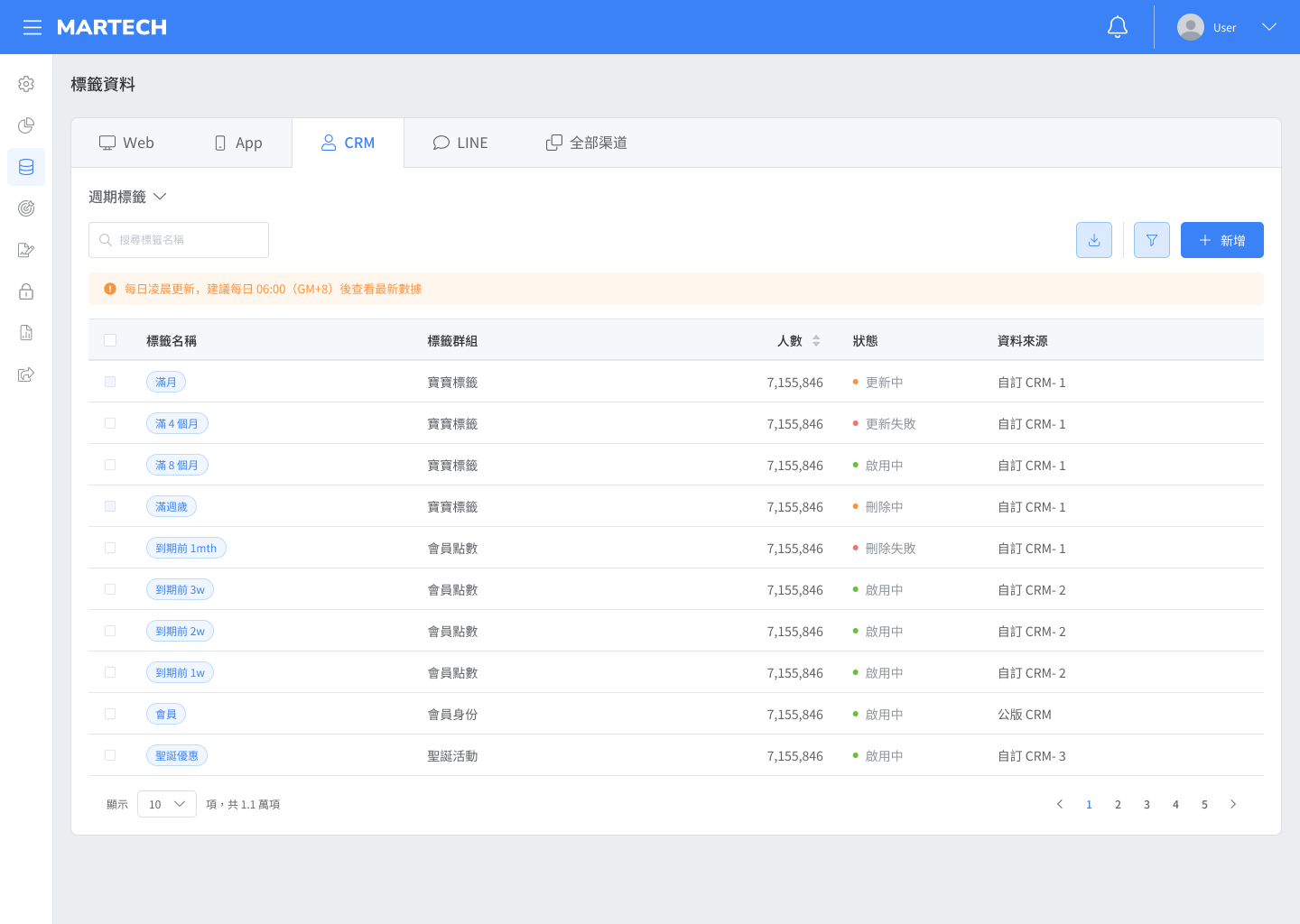Click the 新增 button
1300x924 pixels.
click(x=1221, y=240)
